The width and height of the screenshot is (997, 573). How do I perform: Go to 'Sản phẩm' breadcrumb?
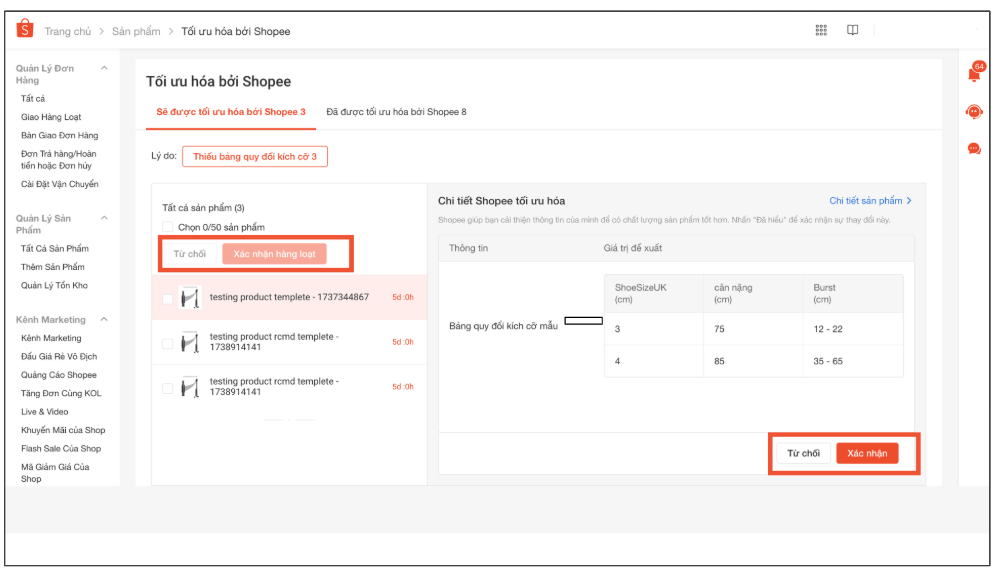click(x=136, y=31)
